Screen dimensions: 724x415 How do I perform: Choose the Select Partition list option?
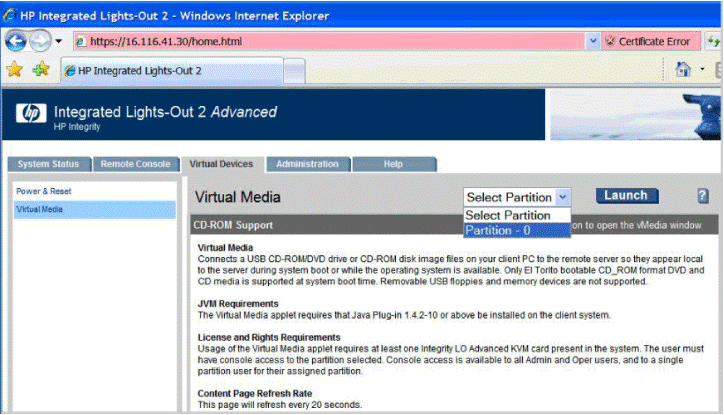[508, 215]
